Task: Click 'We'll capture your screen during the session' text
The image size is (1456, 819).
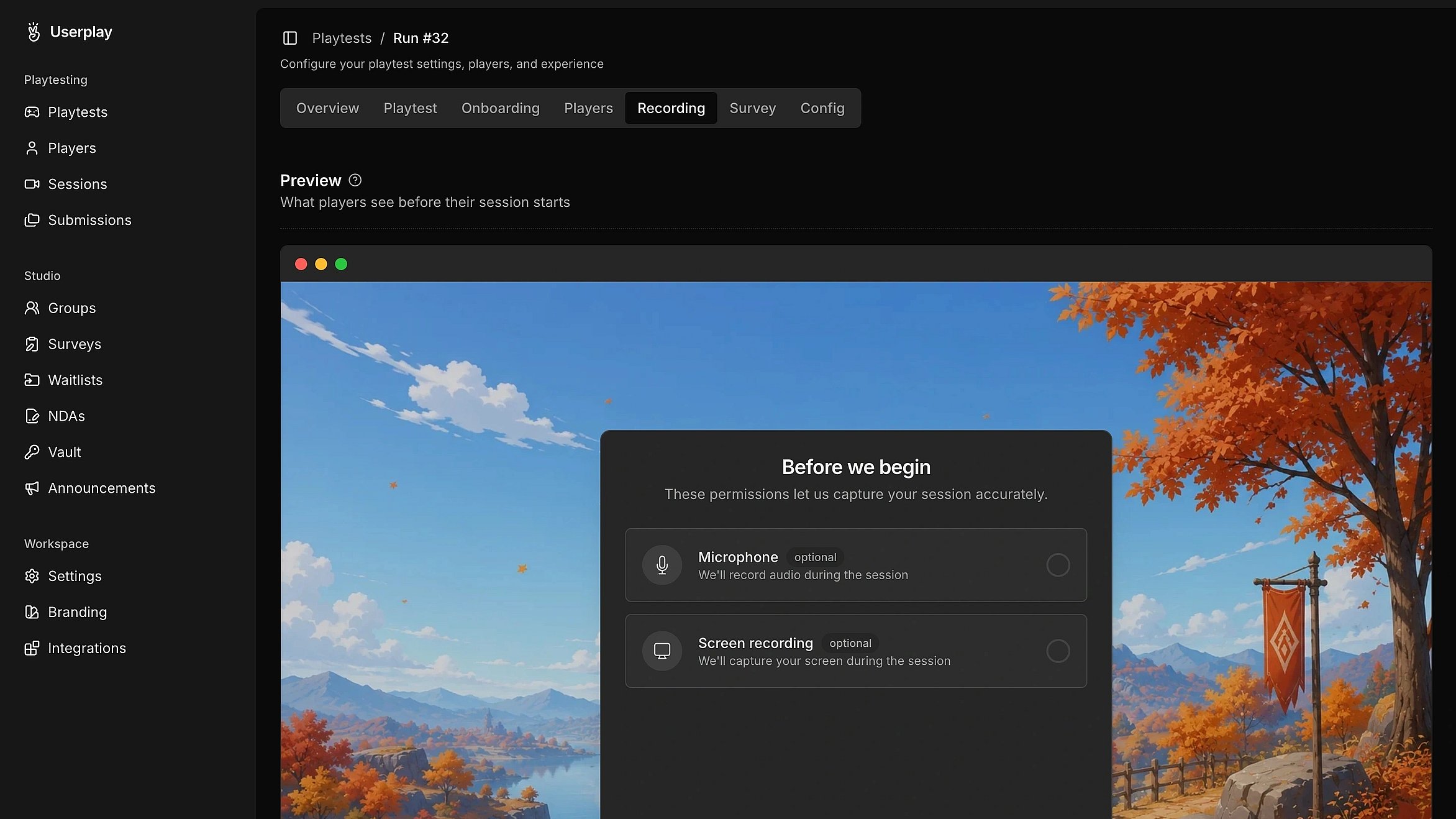Action: click(x=824, y=661)
